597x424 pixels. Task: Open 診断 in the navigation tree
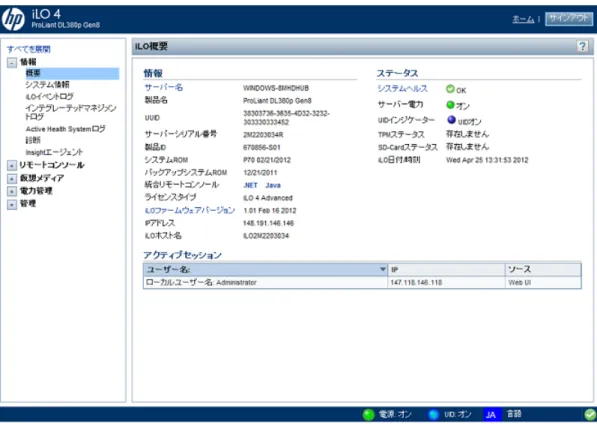(33, 140)
